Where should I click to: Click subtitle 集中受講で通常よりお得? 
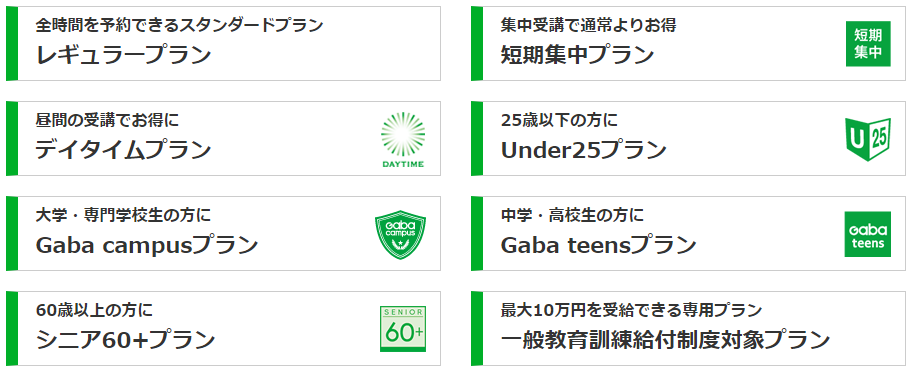click(x=588, y=25)
